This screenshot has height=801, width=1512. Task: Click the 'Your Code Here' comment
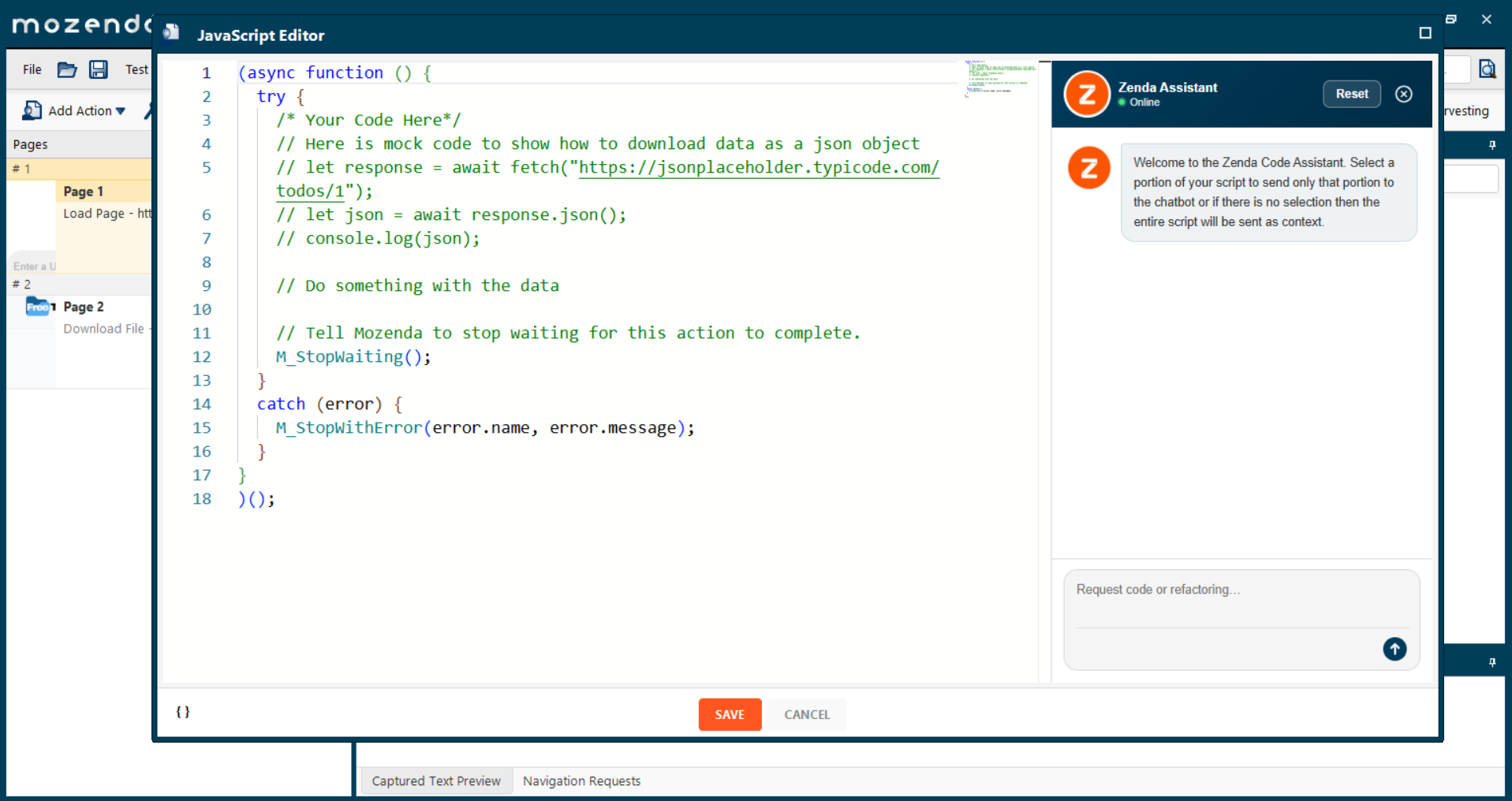368,120
